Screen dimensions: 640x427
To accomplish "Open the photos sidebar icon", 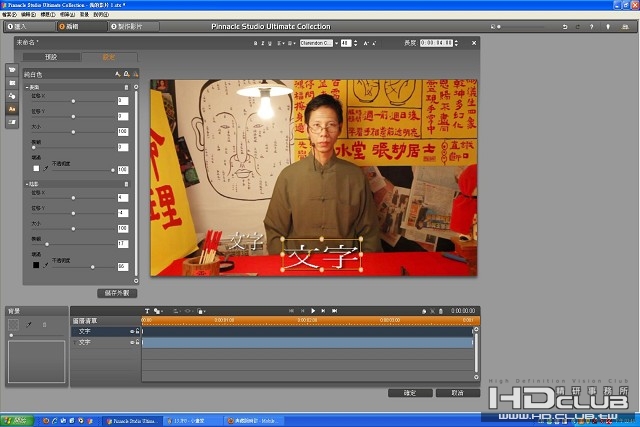I will (x=12, y=83).
